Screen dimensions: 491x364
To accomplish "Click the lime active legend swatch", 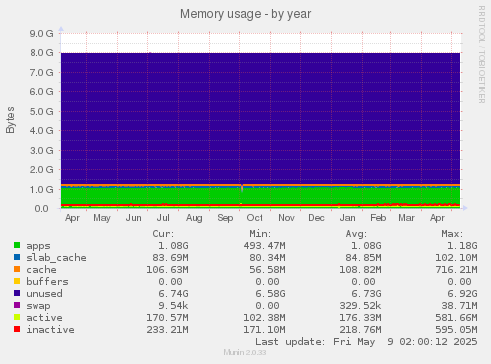I will pyautogui.click(x=17, y=317).
